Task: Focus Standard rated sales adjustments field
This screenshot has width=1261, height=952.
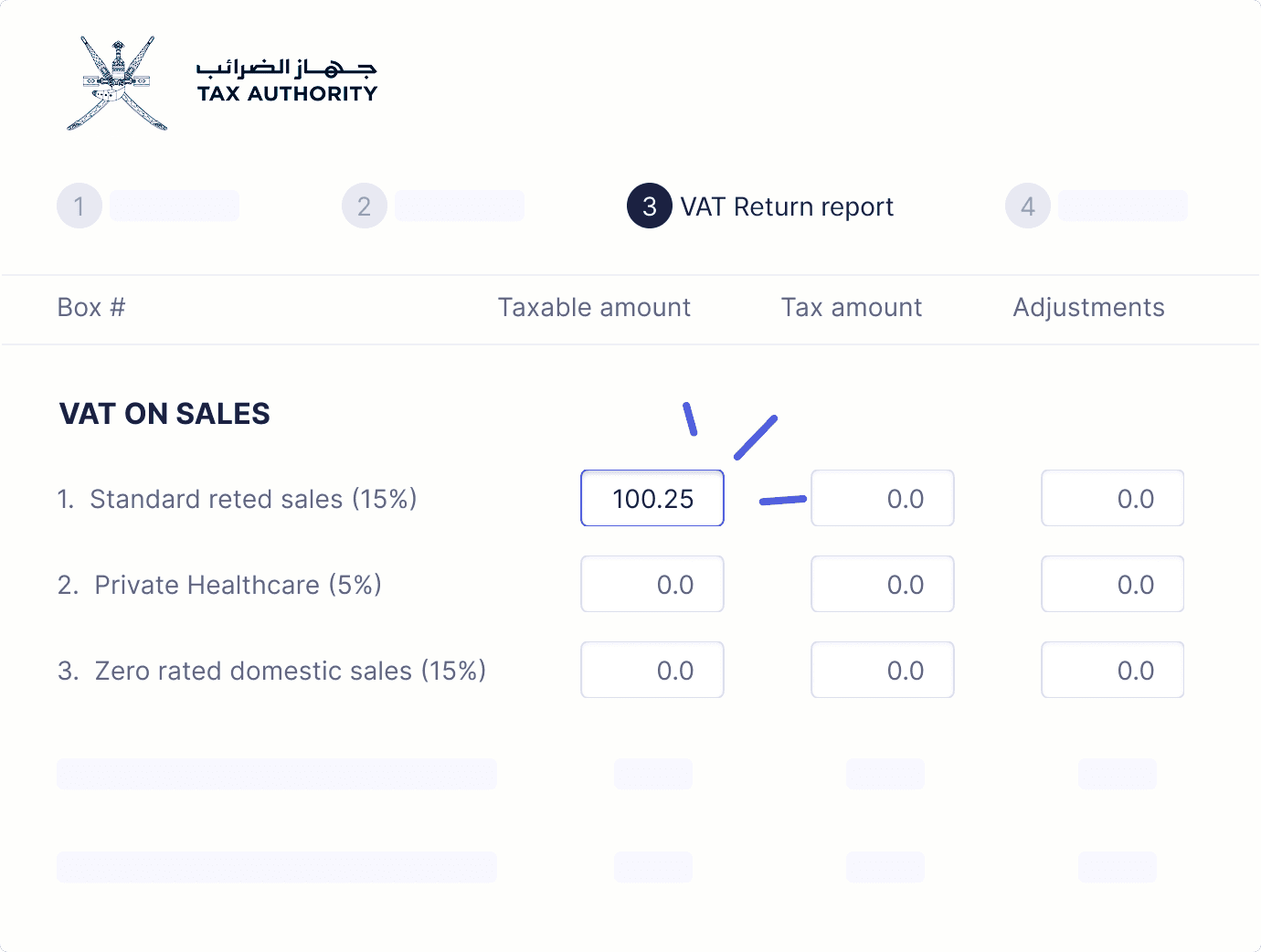Action: 1113,498
